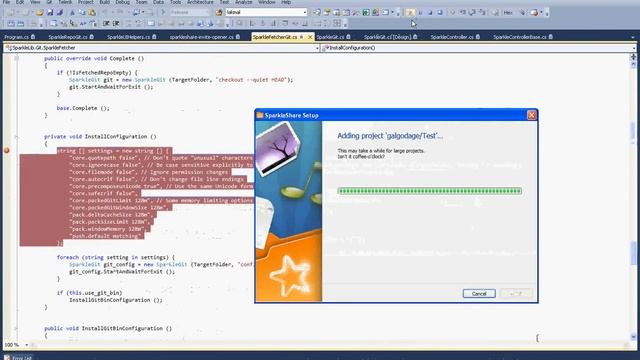Open the Build menu

[x=104, y=2]
